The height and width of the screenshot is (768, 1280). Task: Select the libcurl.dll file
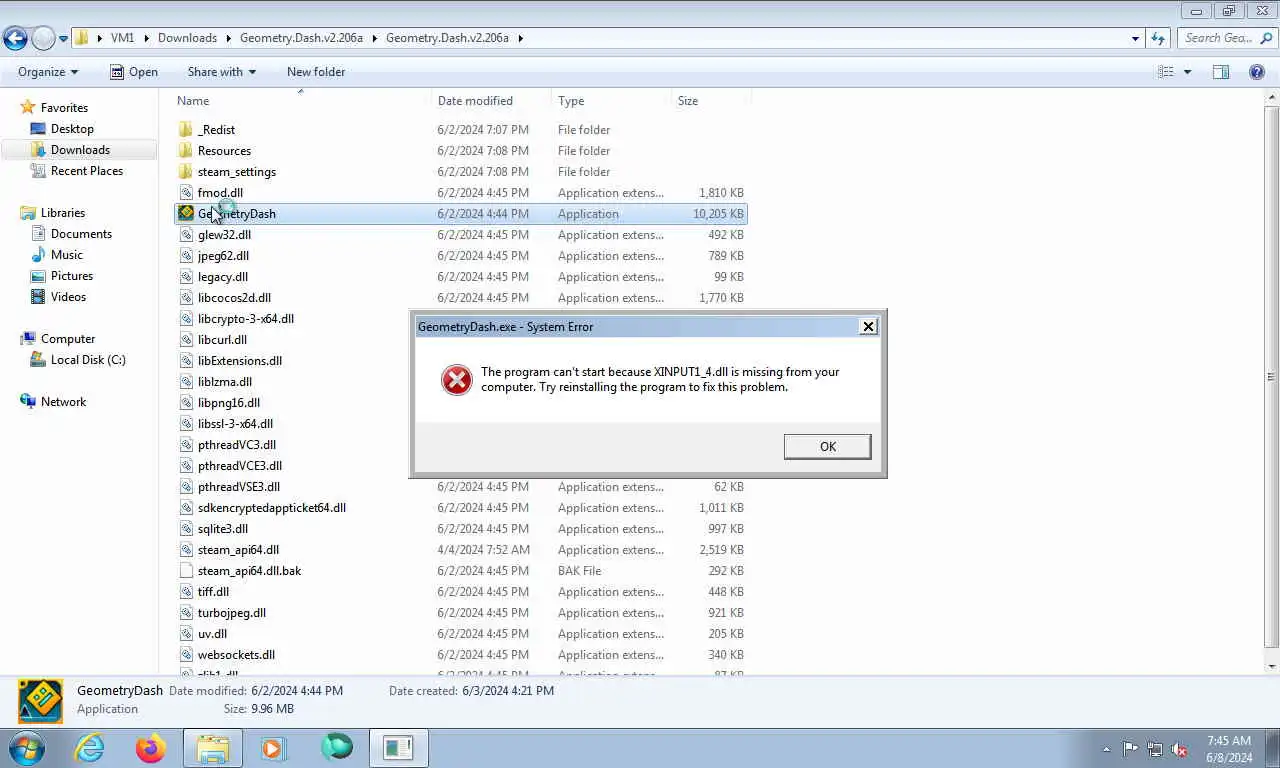tap(222, 339)
